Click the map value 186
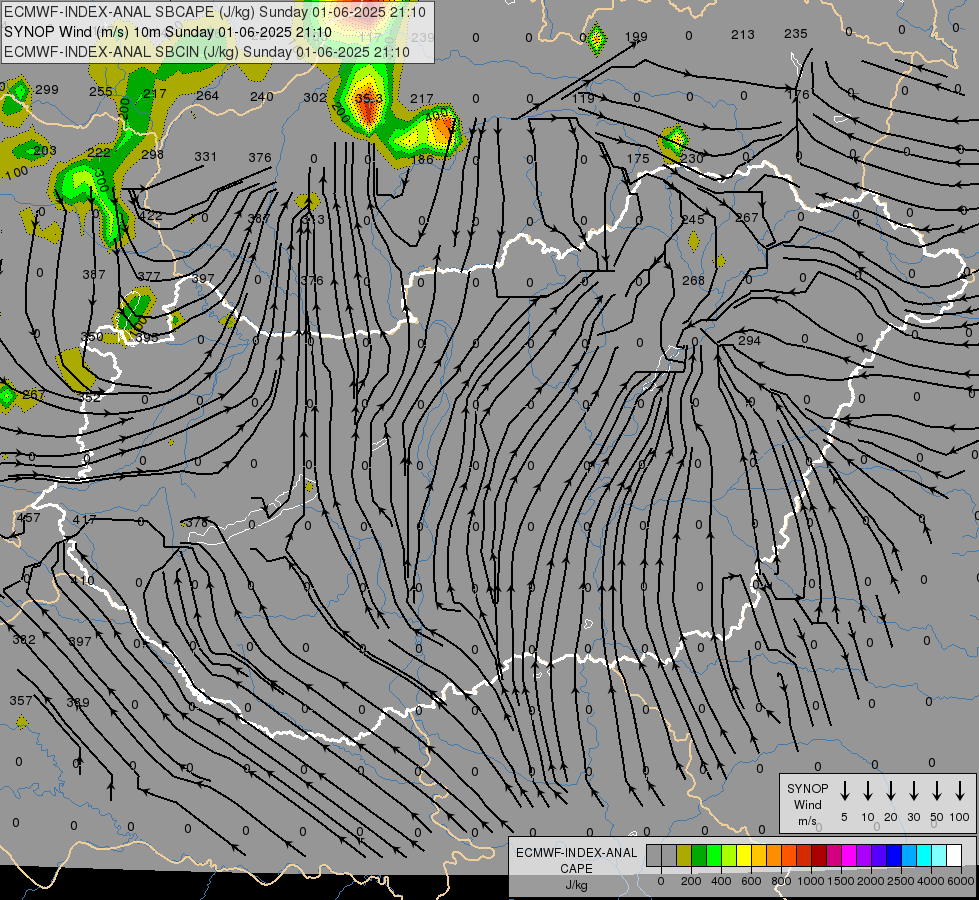This screenshot has width=979, height=900. point(422,159)
